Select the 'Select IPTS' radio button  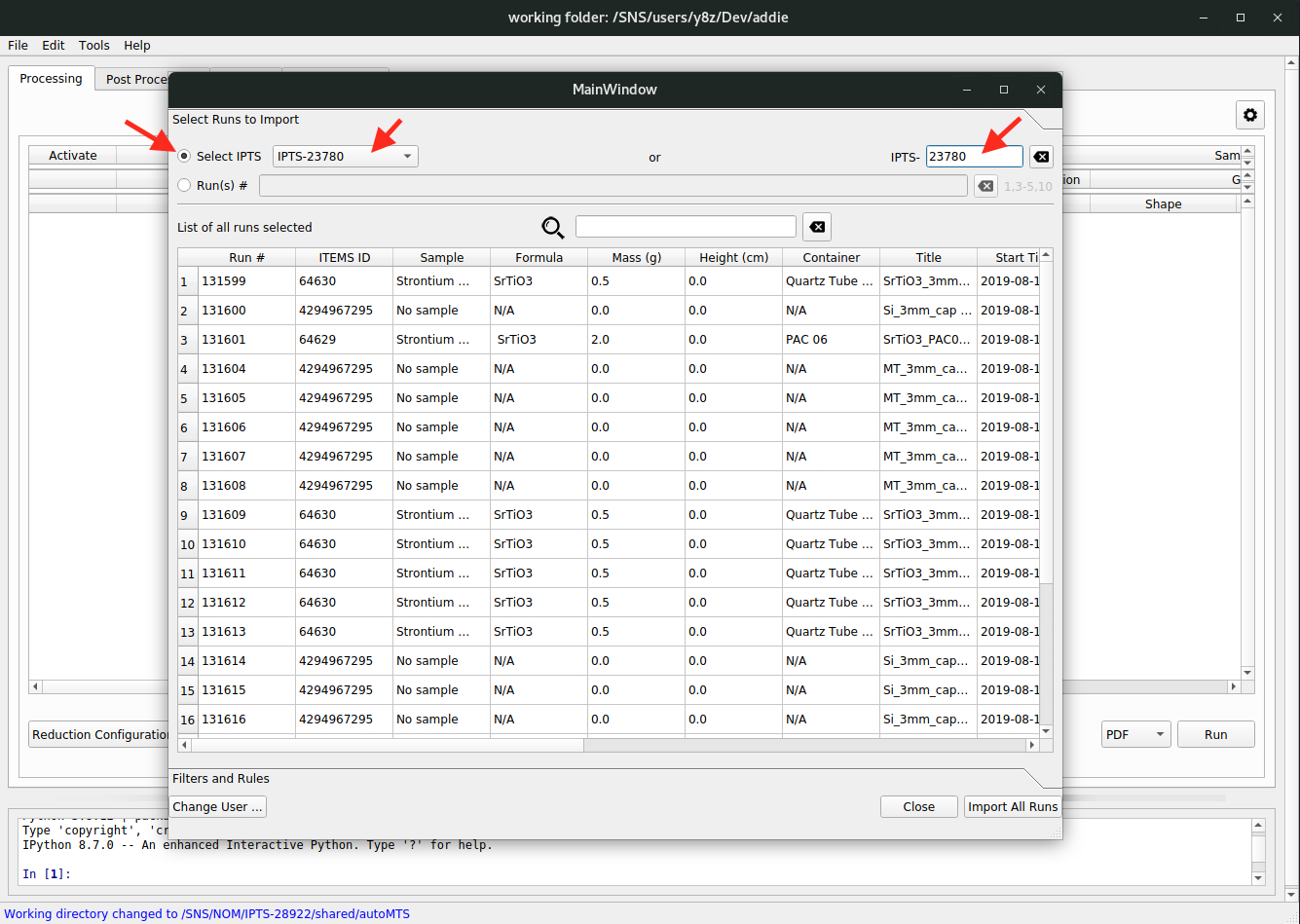[x=184, y=156]
